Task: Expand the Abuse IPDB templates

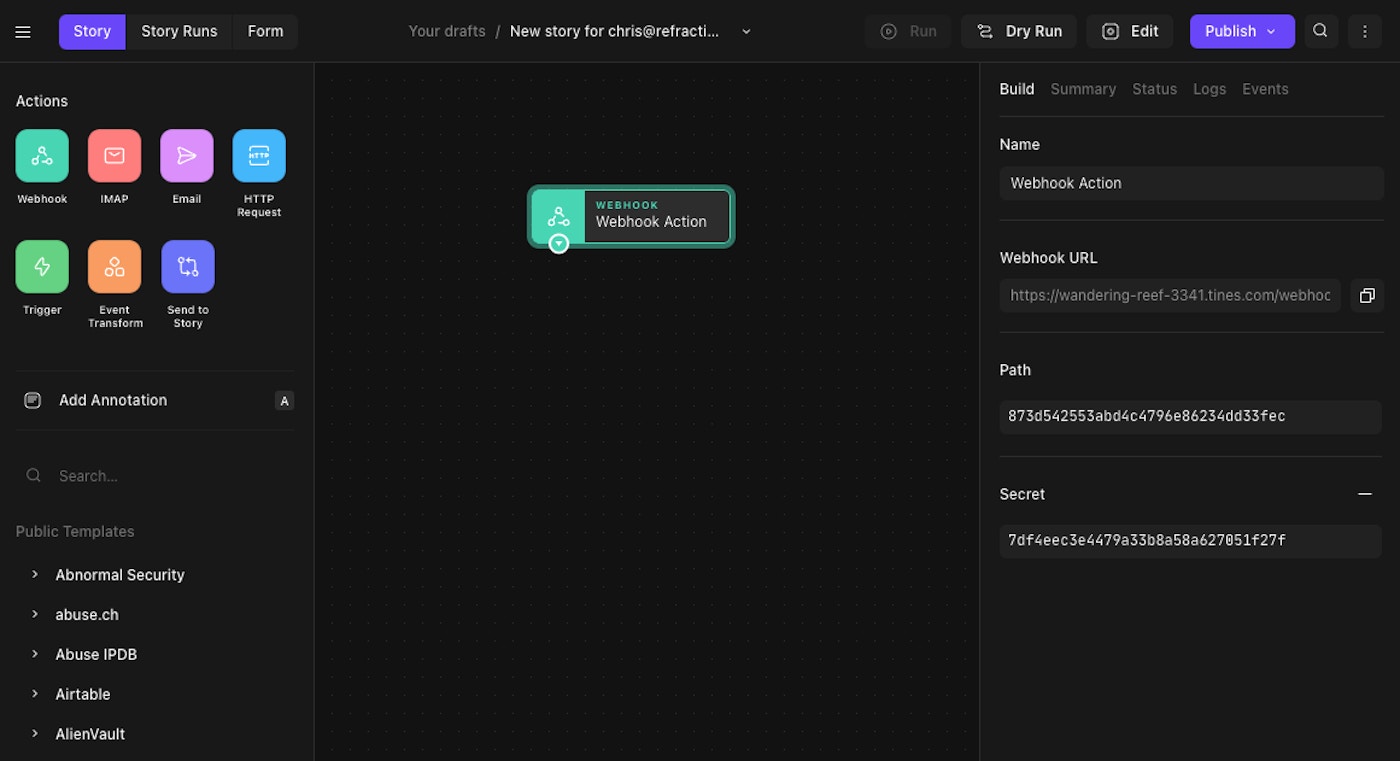Action: click(x=35, y=654)
